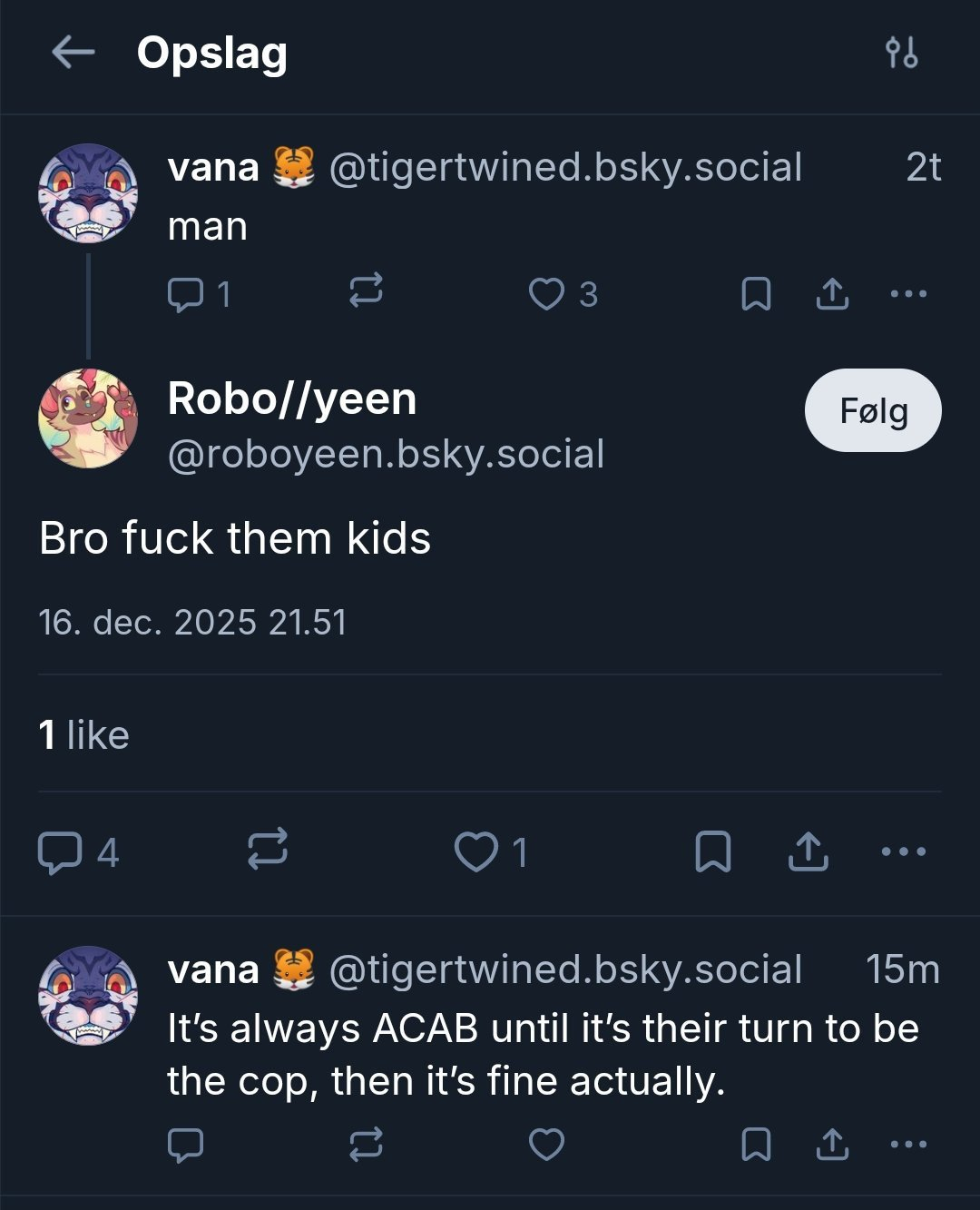Repost Robo//yeen's main post
Image resolution: width=980 pixels, height=1210 pixels.
268,850
